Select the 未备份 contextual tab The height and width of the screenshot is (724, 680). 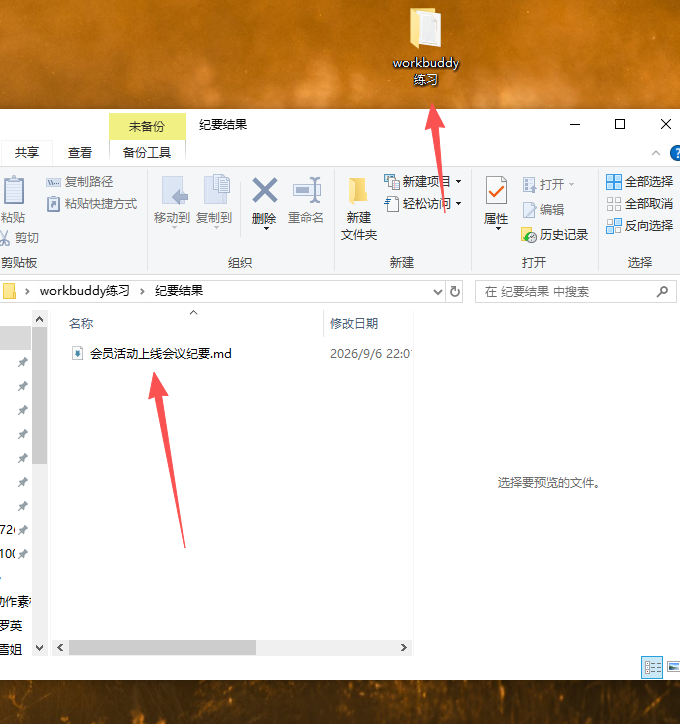coord(147,126)
